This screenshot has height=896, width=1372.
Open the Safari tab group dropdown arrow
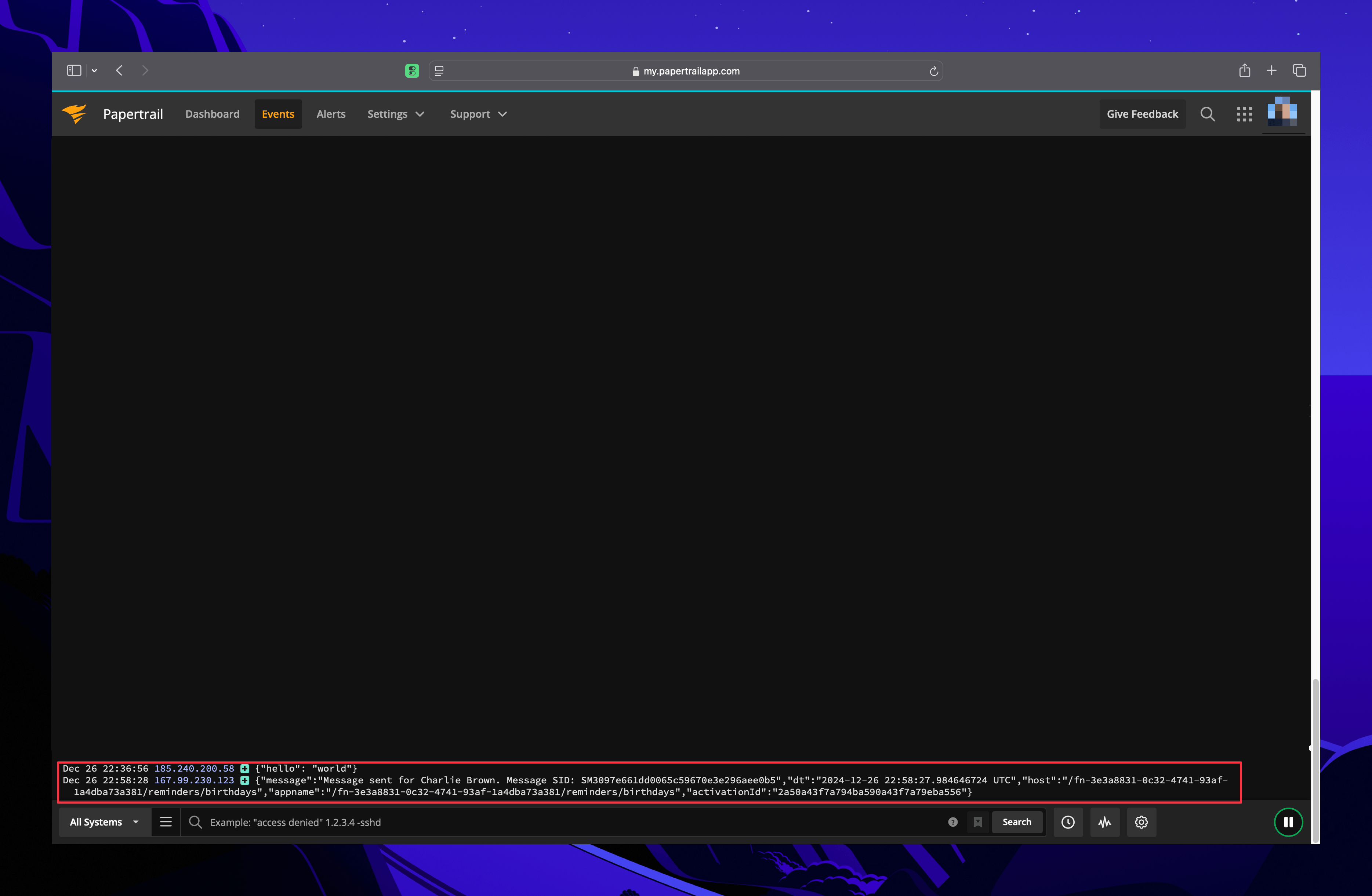(x=94, y=71)
